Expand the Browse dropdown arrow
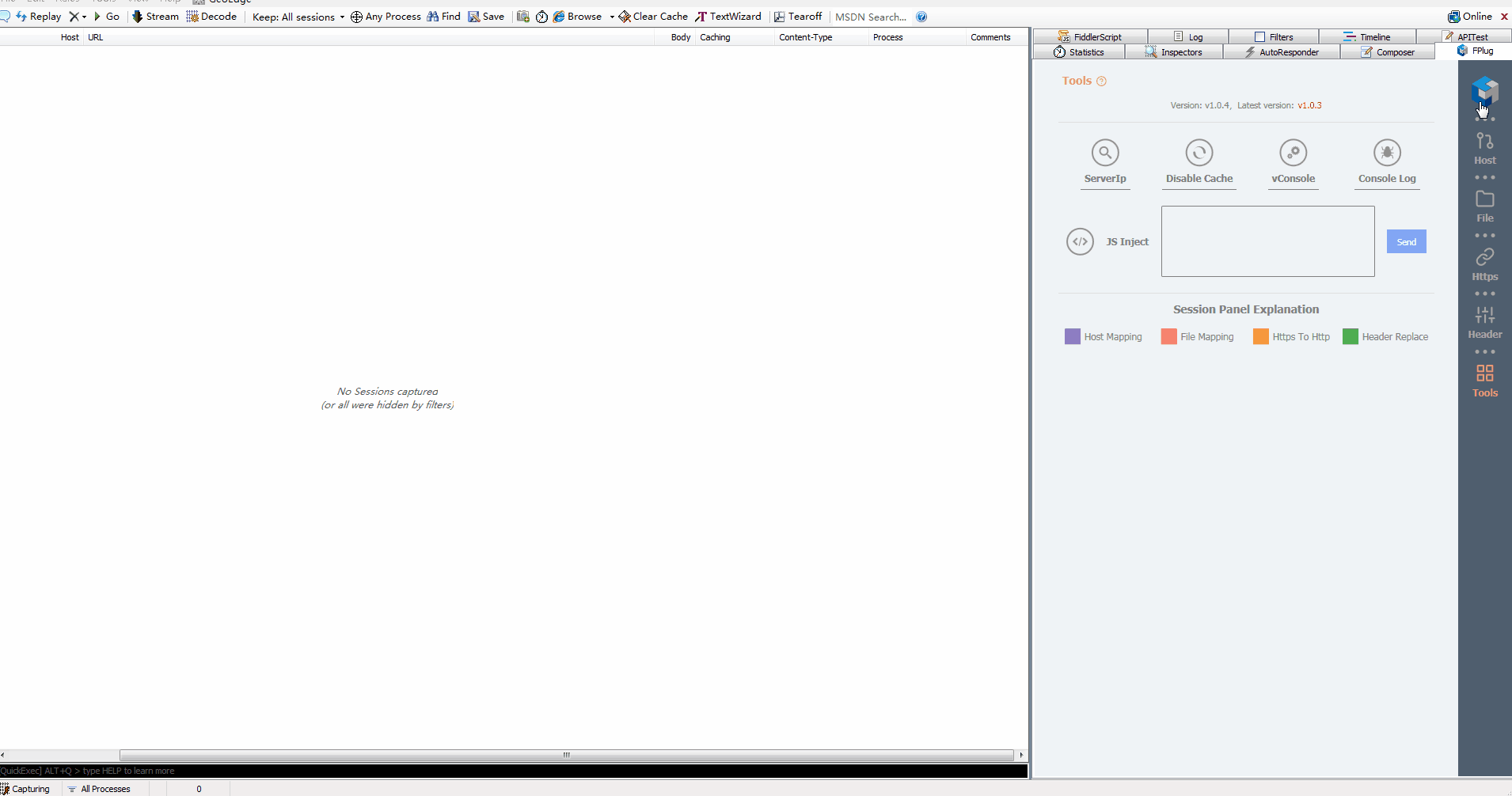This screenshot has width=1512, height=796. tap(612, 17)
